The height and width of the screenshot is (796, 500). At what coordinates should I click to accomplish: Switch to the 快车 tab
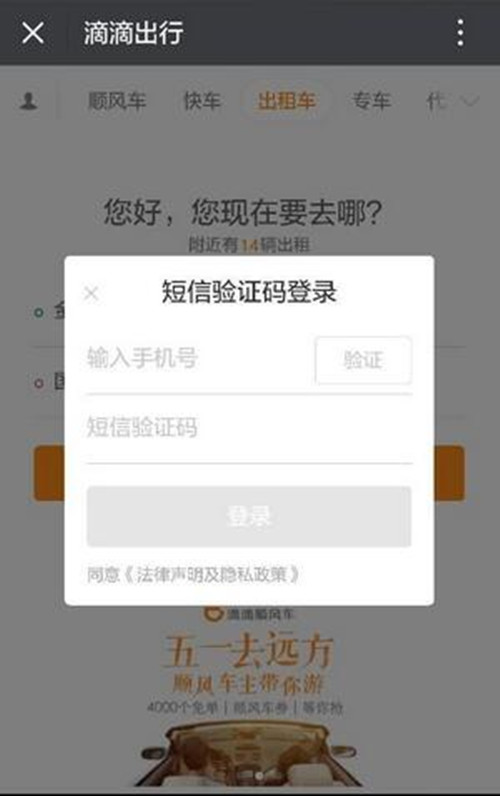tap(202, 101)
